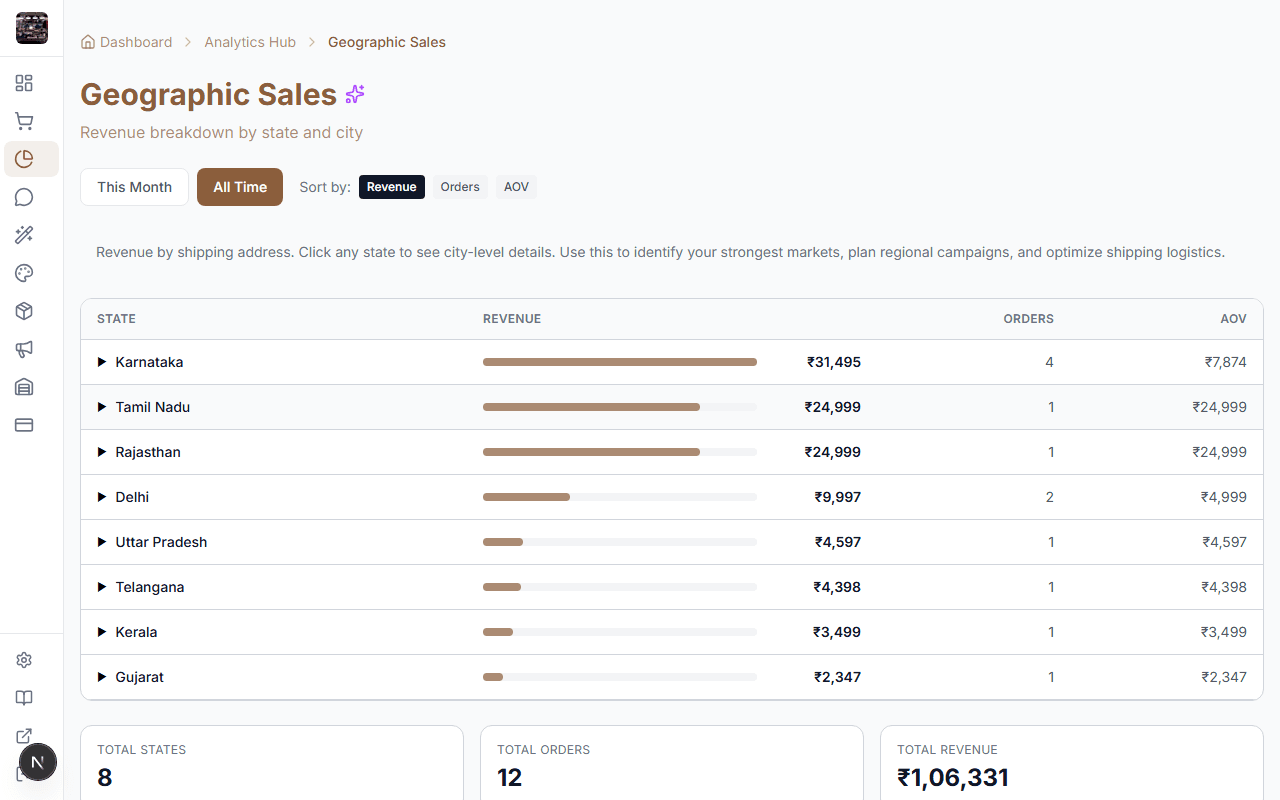Switch to the This Month filter
This screenshot has height=800, width=1280.
click(x=134, y=186)
